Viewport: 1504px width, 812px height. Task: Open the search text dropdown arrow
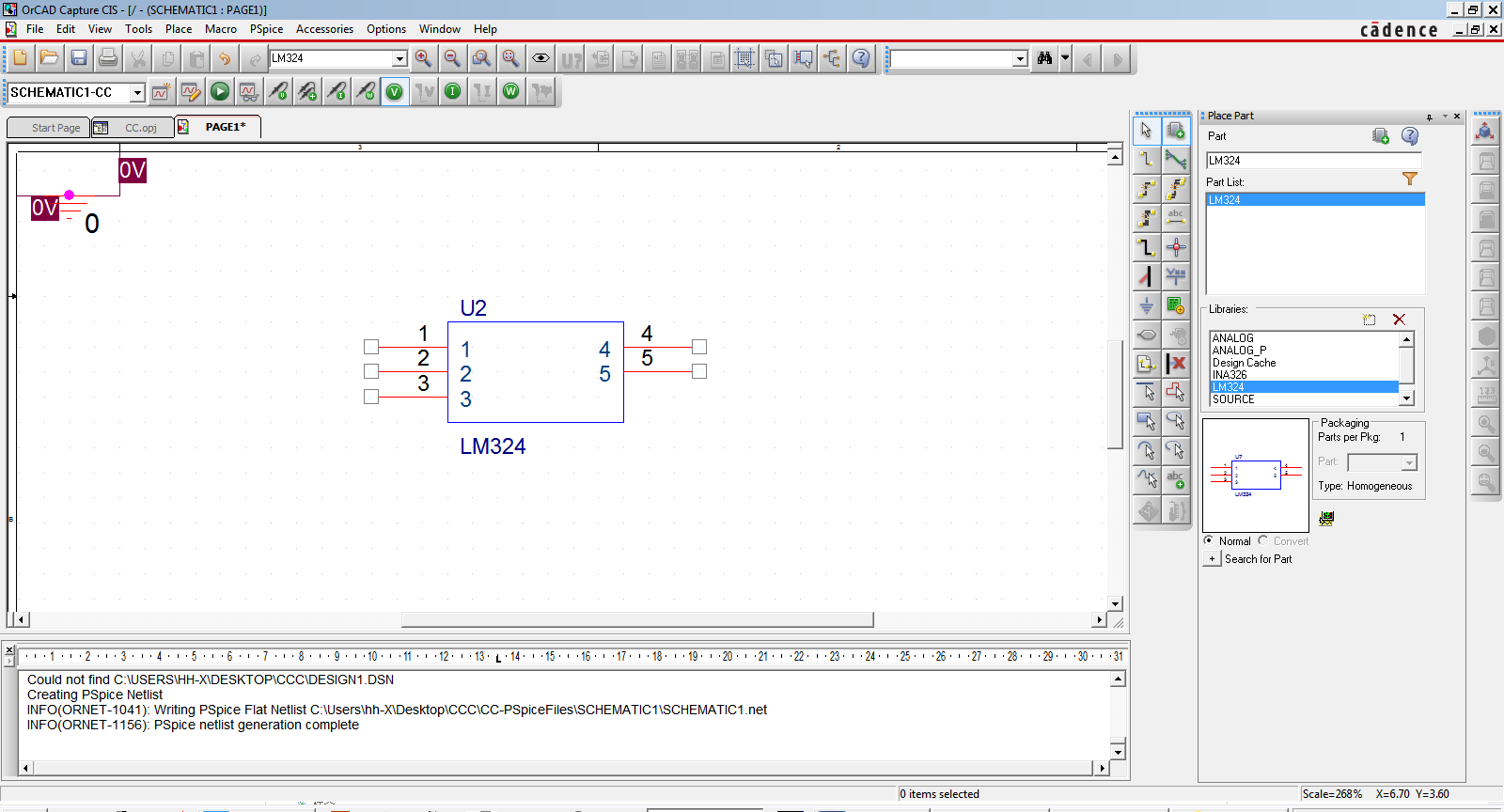coord(1020,58)
